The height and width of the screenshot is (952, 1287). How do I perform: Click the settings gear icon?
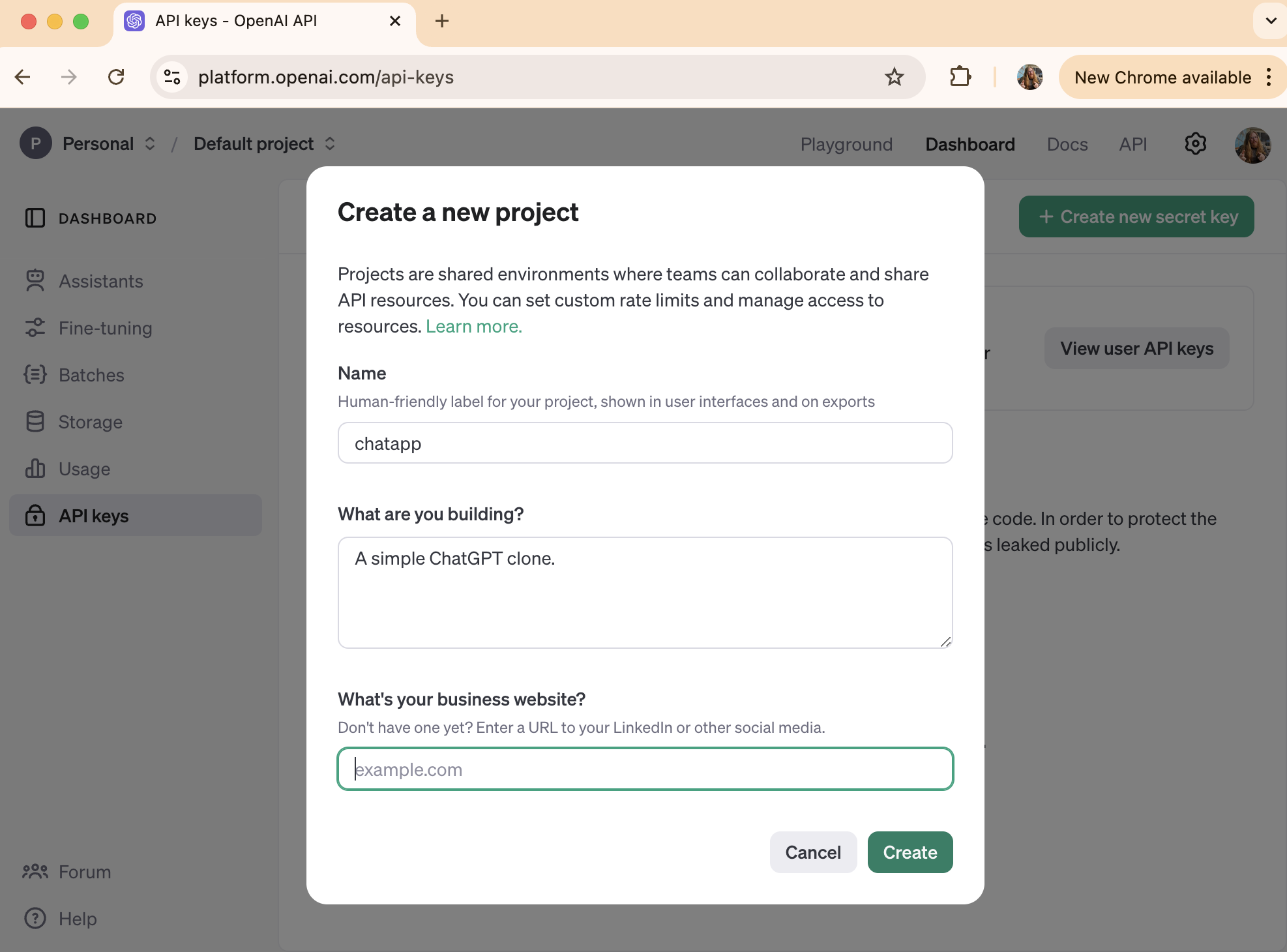[x=1195, y=143]
